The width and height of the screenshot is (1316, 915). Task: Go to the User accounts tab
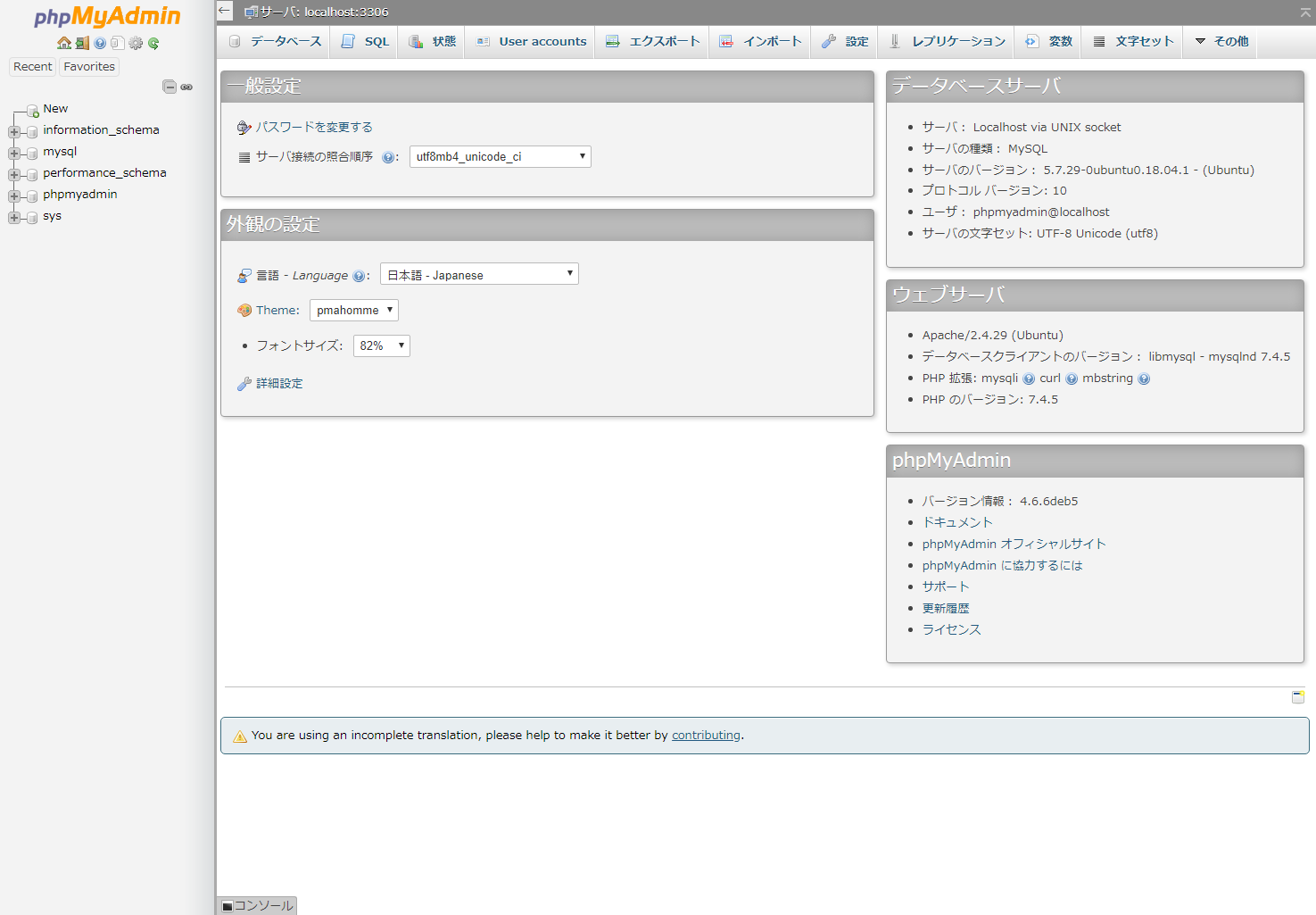pos(531,42)
